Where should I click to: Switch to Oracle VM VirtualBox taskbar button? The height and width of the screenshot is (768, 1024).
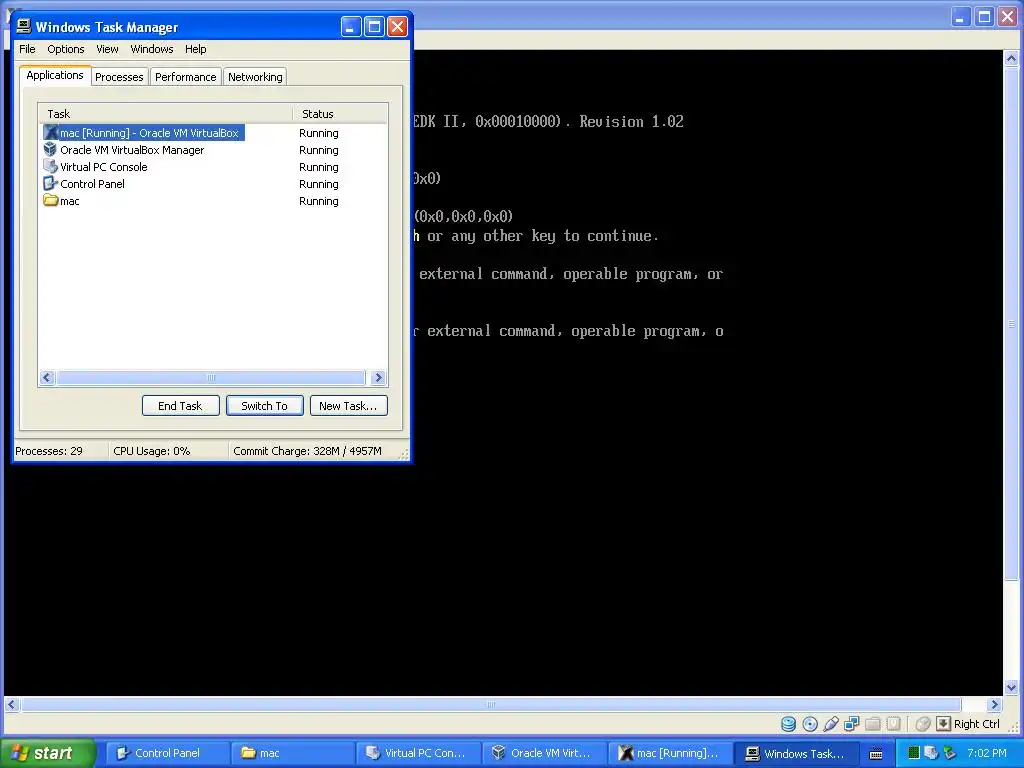pos(546,753)
